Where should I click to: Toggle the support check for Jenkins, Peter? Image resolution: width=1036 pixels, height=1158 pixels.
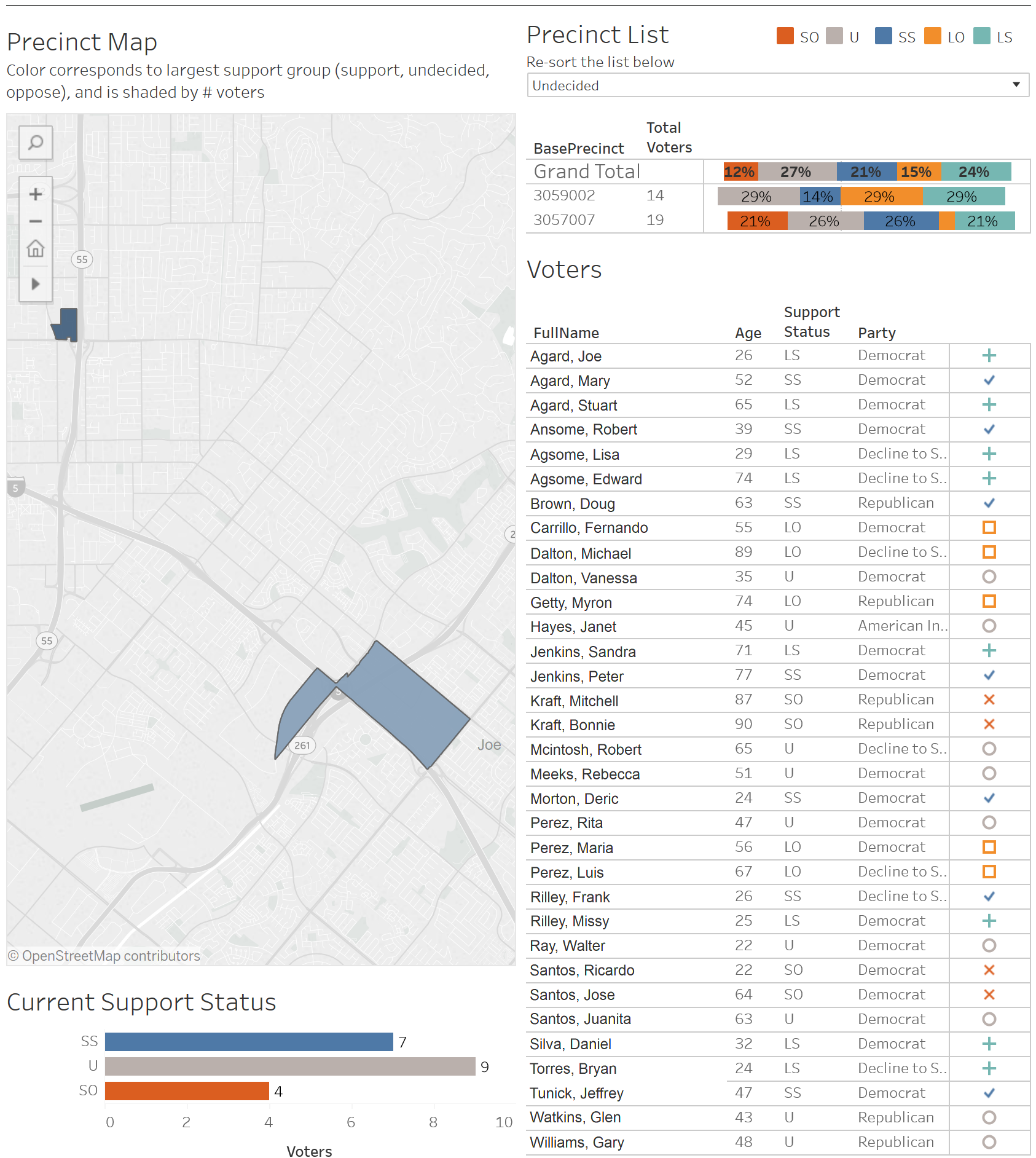(989, 675)
